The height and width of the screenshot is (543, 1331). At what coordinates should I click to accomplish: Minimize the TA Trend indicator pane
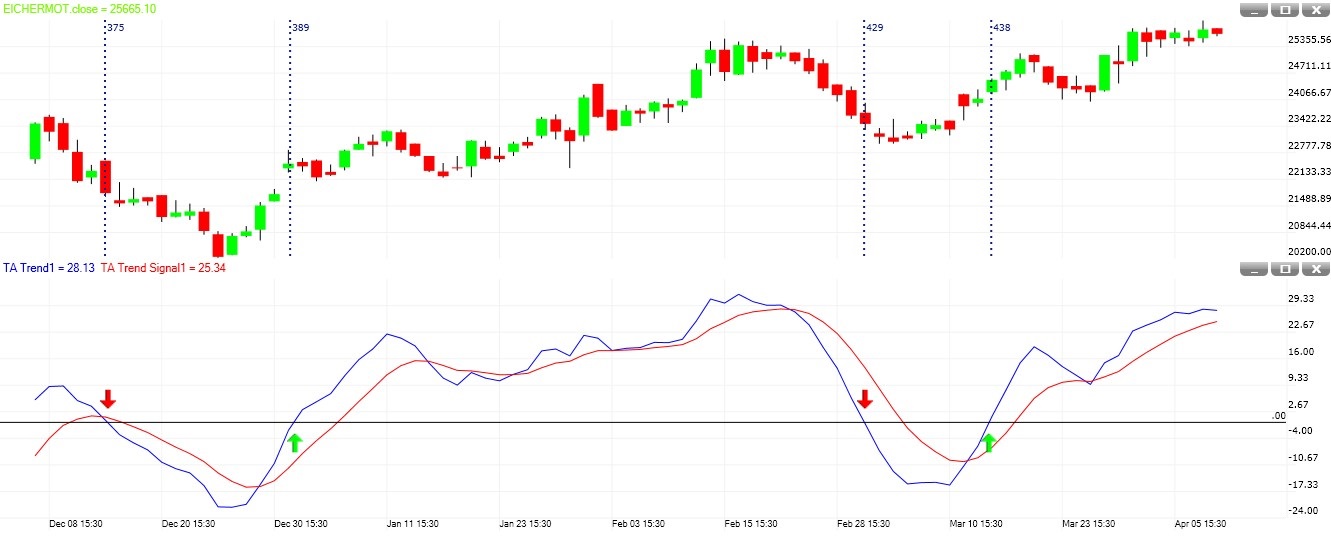[x=1256, y=269]
